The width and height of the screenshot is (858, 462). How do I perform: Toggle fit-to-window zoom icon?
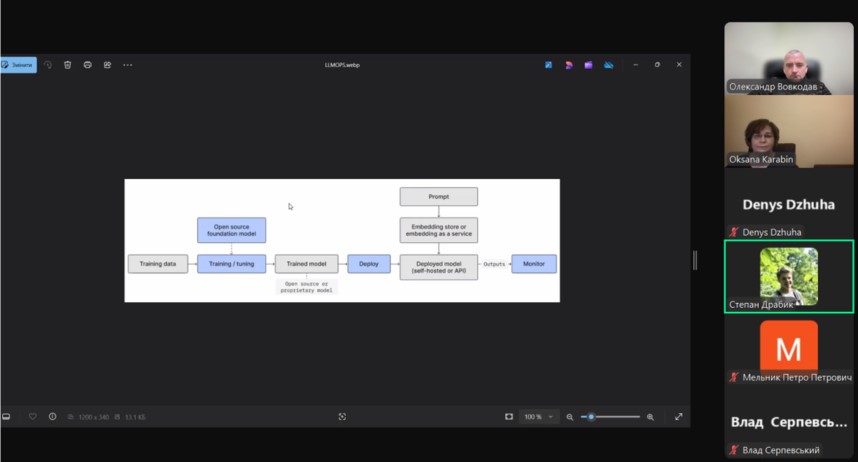pyautogui.click(x=509, y=416)
